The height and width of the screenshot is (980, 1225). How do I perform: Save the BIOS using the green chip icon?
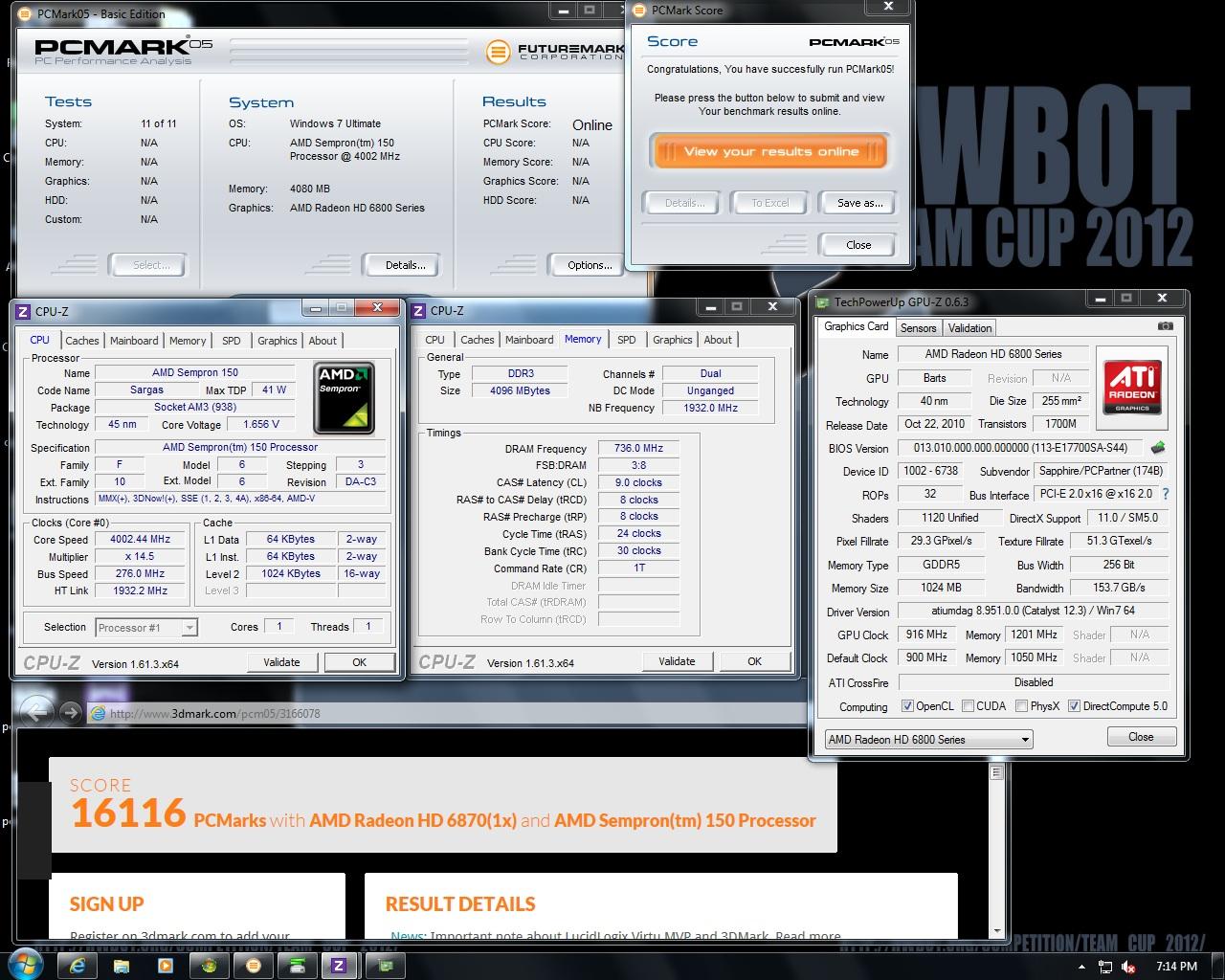pyautogui.click(x=1158, y=447)
